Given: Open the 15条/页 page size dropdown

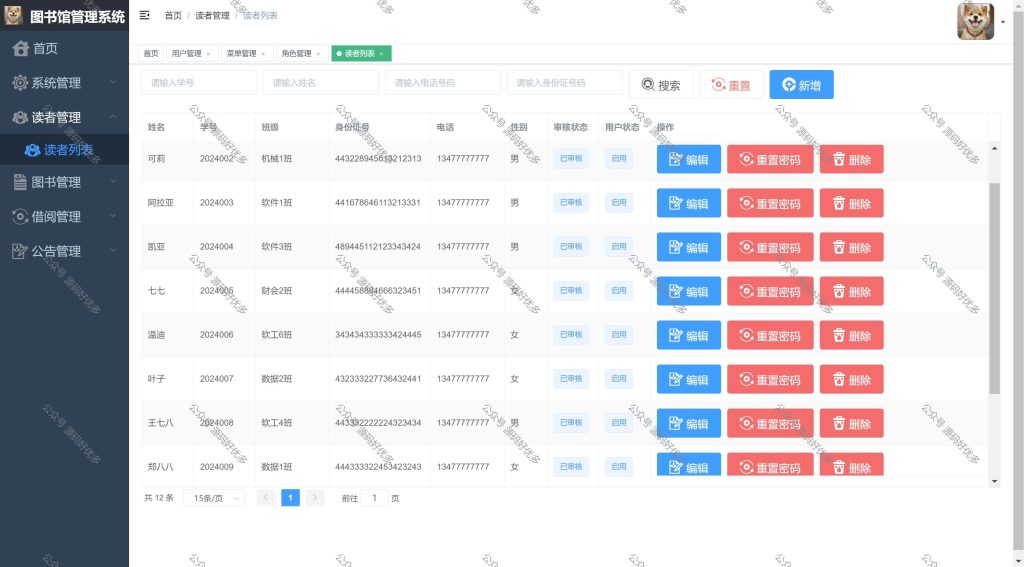Looking at the screenshot, I should [x=214, y=498].
